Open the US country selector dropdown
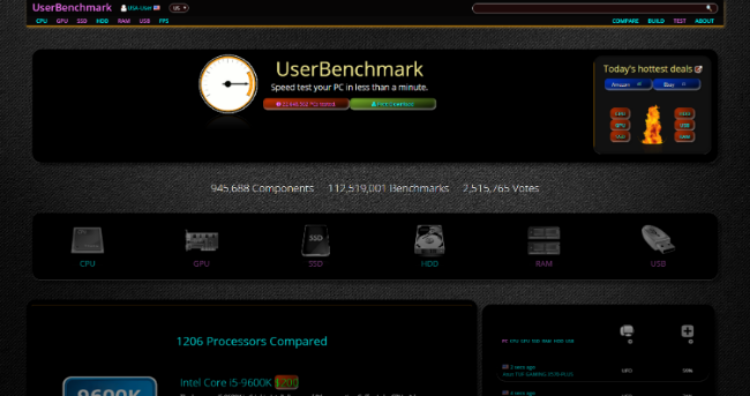The image size is (750, 396). pyautogui.click(x=179, y=8)
